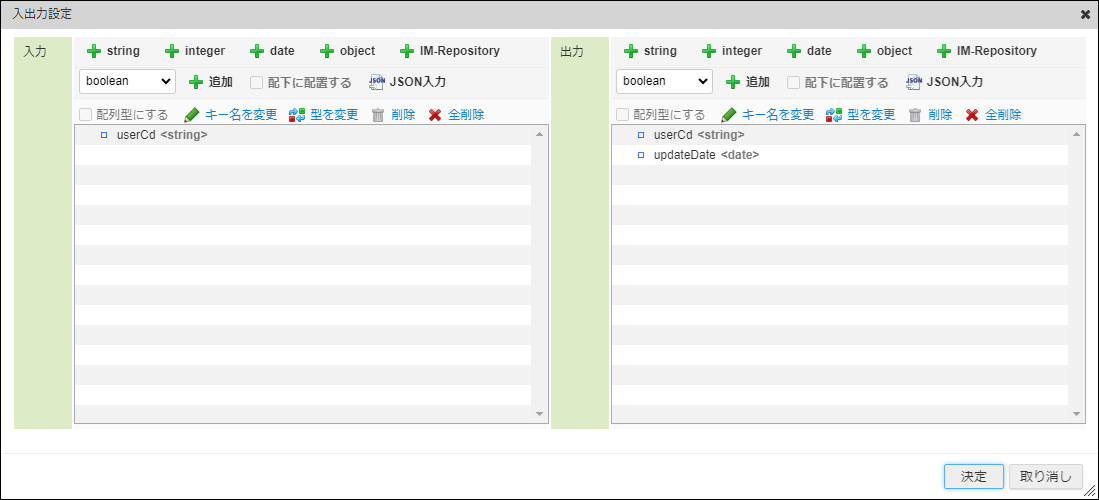Click 削除 in input panel
The height and width of the screenshot is (500, 1099).
click(393, 115)
